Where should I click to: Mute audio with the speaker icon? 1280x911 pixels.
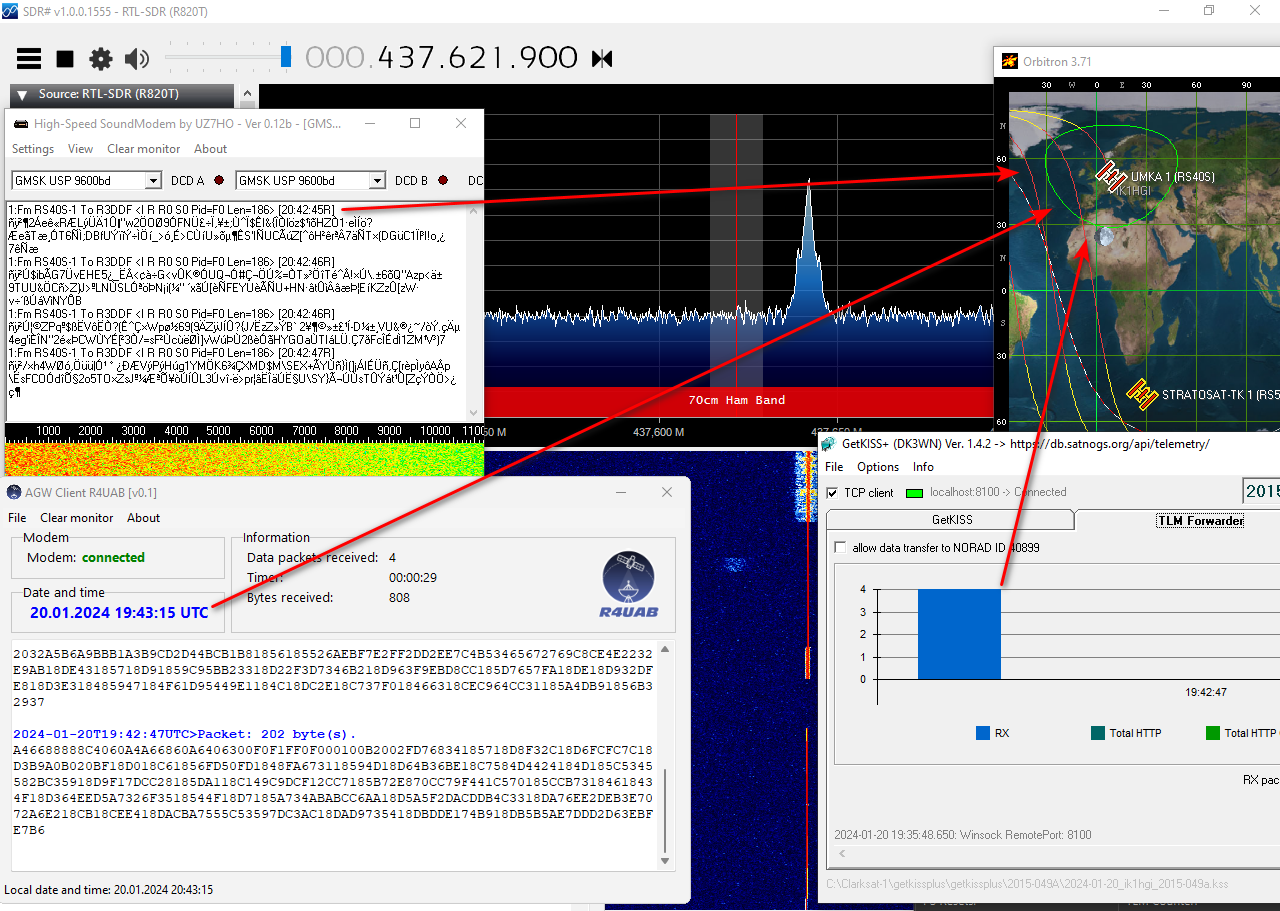[137, 59]
